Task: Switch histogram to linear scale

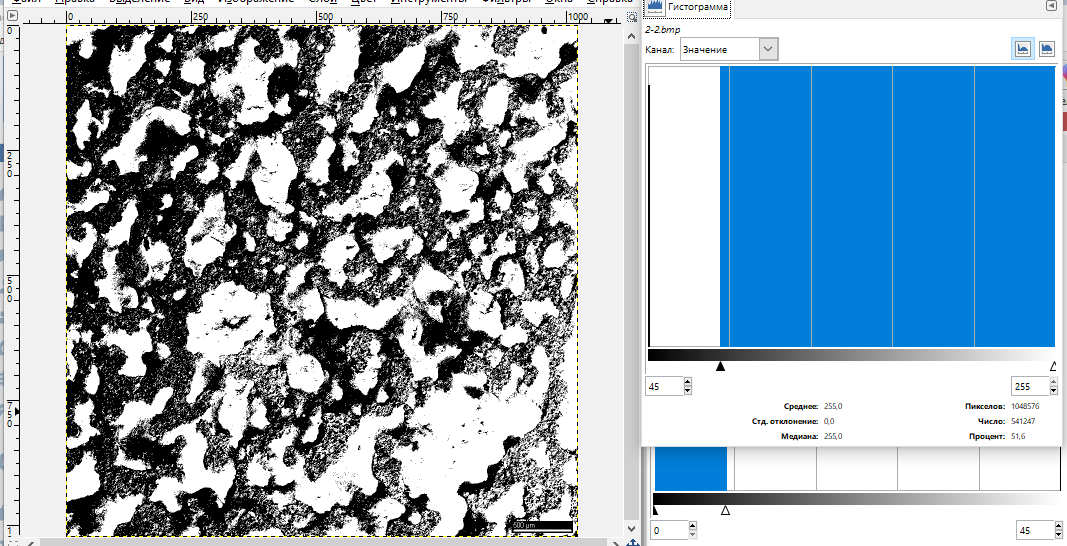Action: pos(1022,49)
